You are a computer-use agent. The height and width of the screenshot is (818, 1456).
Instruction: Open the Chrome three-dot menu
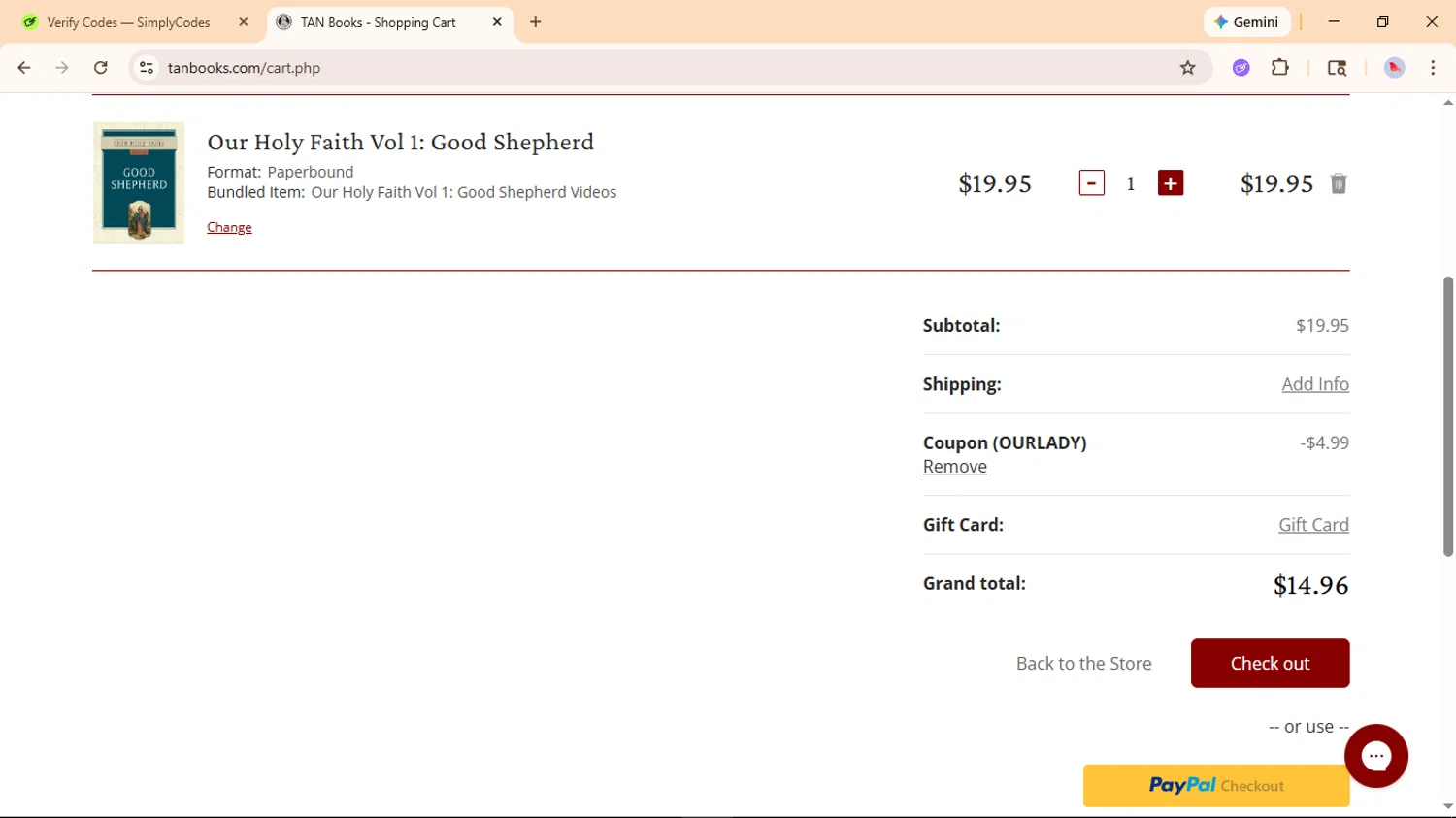[1433, 68]
